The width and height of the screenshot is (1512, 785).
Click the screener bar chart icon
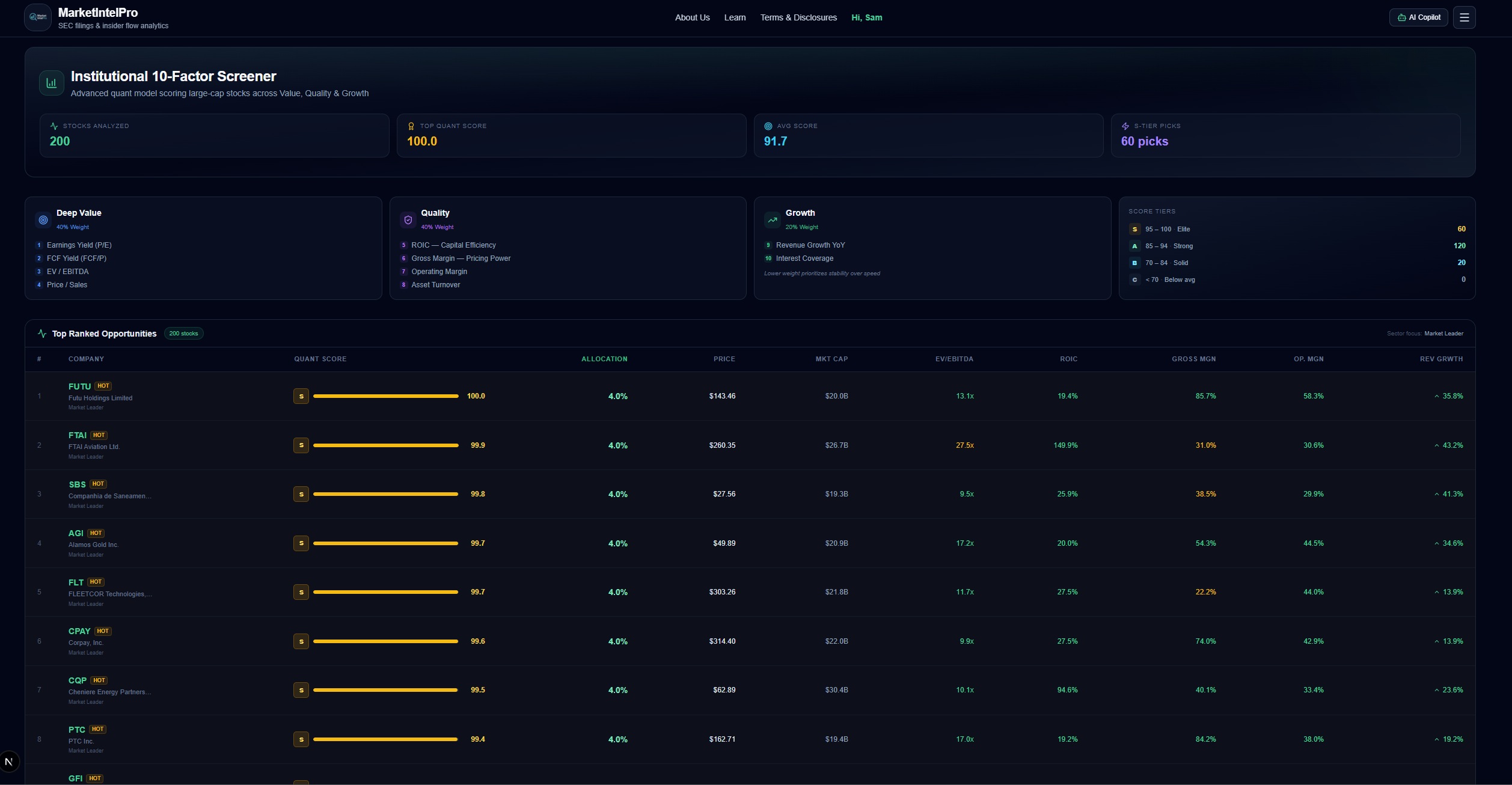click(52, 83)
